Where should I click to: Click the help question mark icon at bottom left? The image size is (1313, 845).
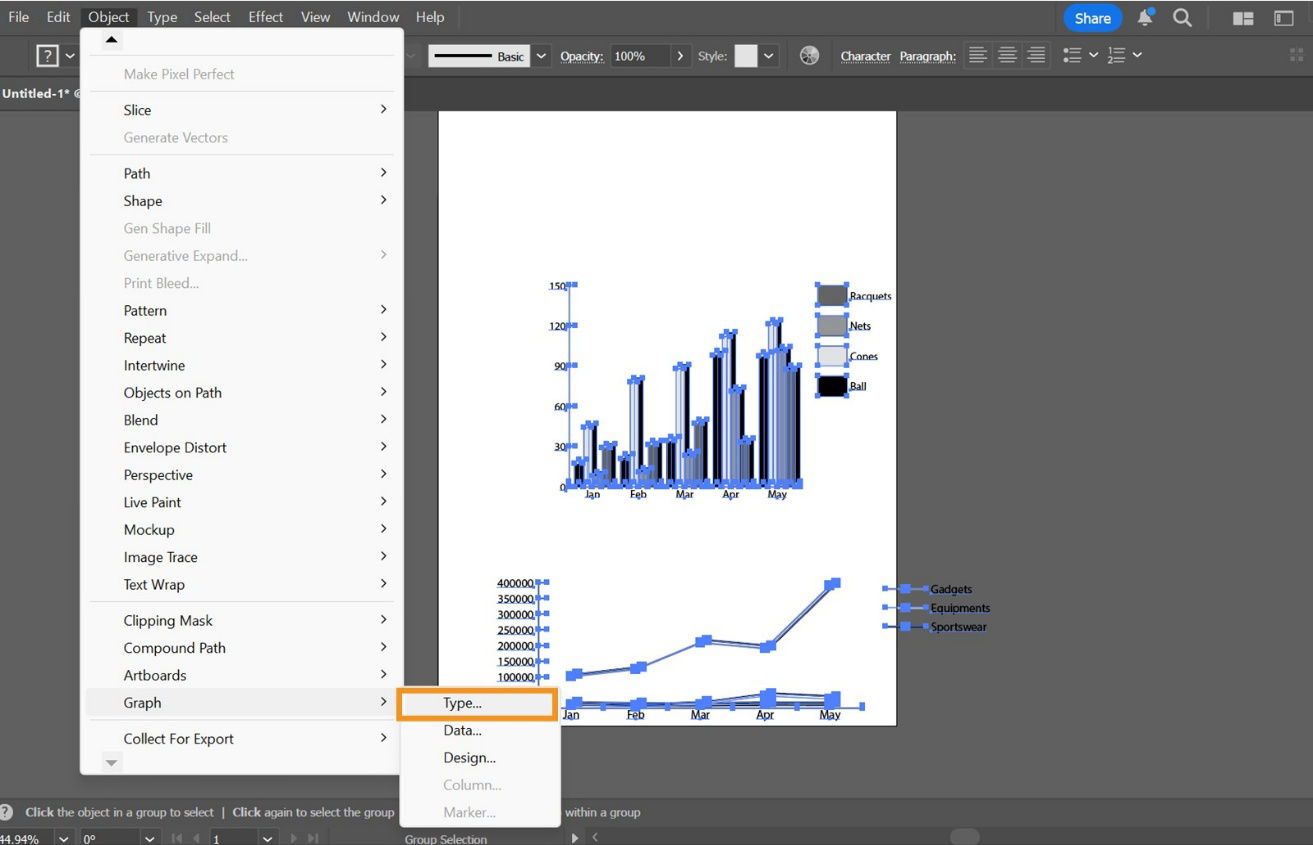tap(8, 812)
